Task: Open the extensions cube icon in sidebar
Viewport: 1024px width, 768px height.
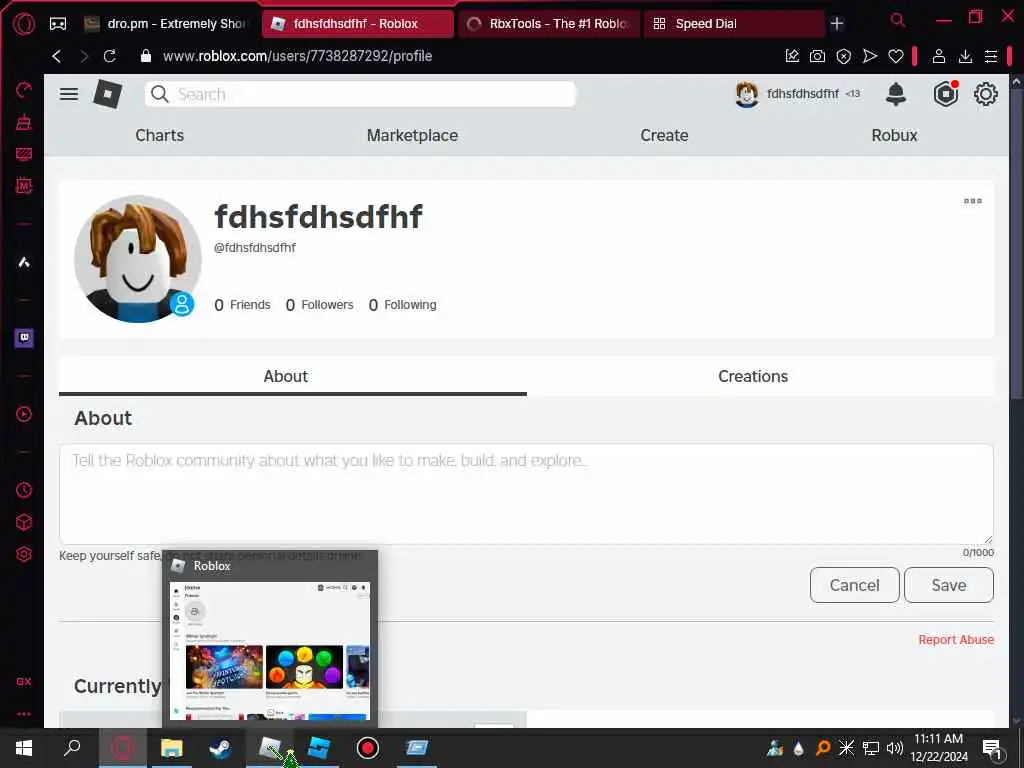Action: 24,522
